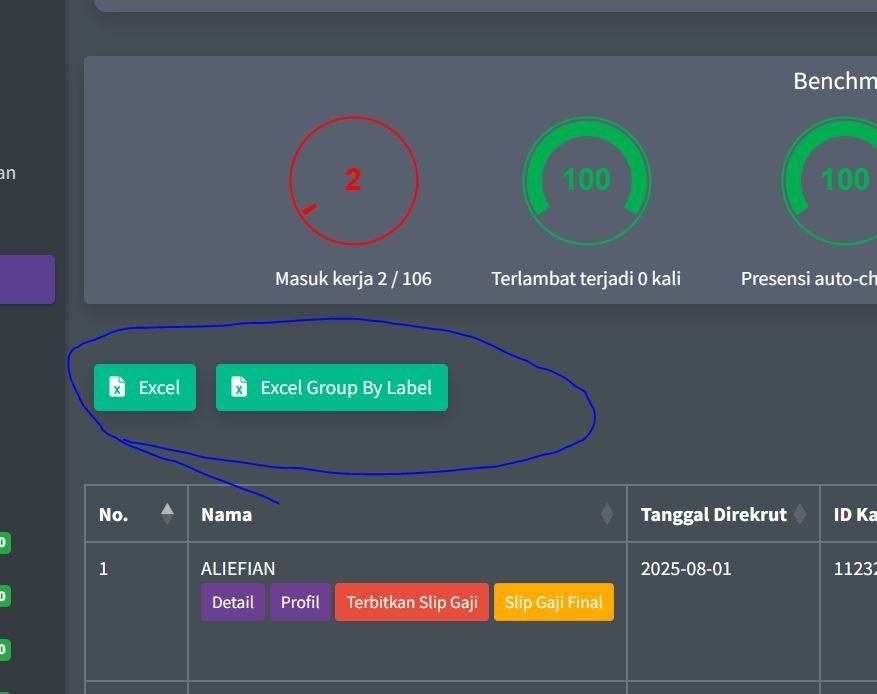Click the ID Ka column header
This screenshot has width=877, height=694.
(x=854, y=514)
